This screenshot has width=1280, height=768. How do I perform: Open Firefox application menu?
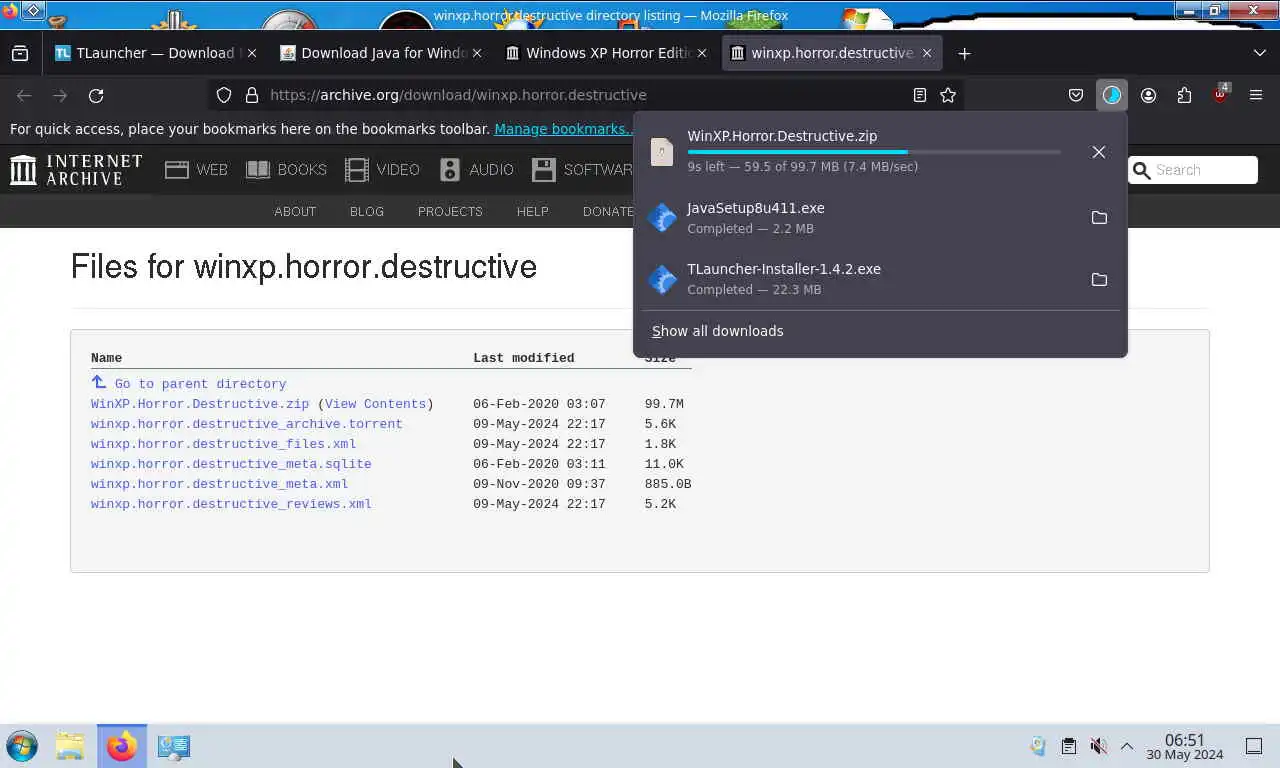point(1256,95)
